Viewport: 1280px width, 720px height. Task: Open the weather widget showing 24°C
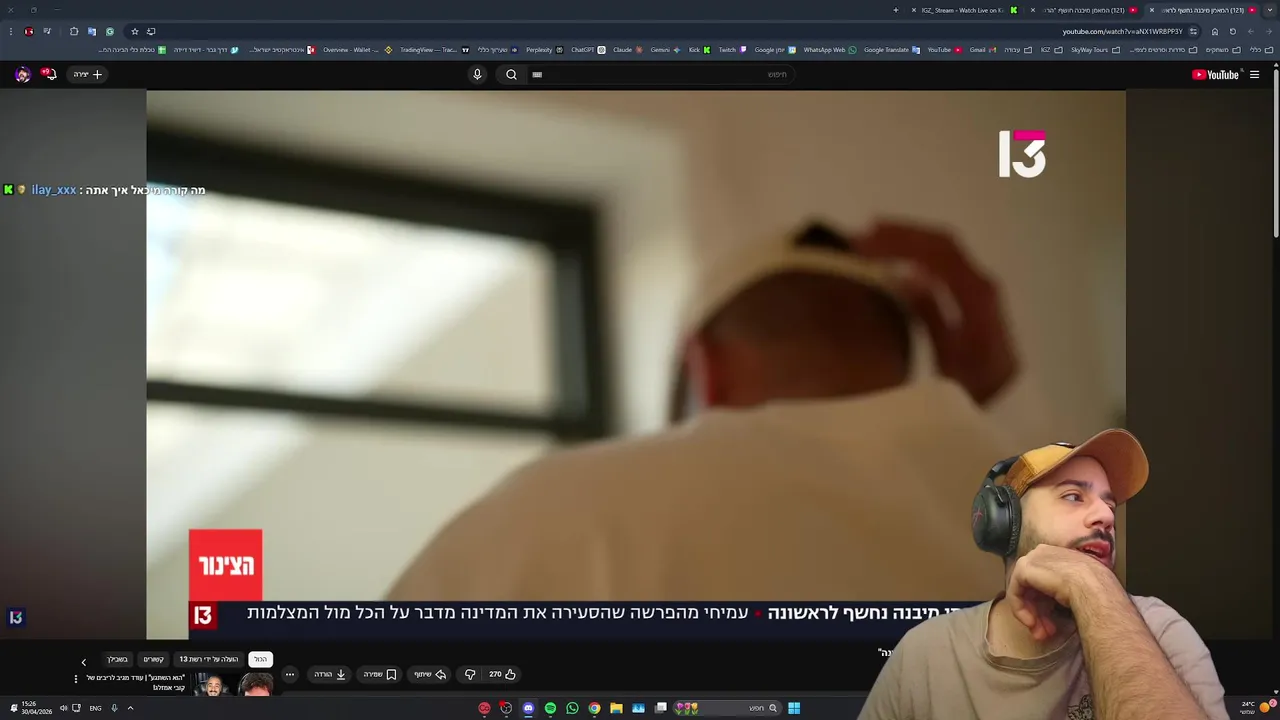point(1256,708)
